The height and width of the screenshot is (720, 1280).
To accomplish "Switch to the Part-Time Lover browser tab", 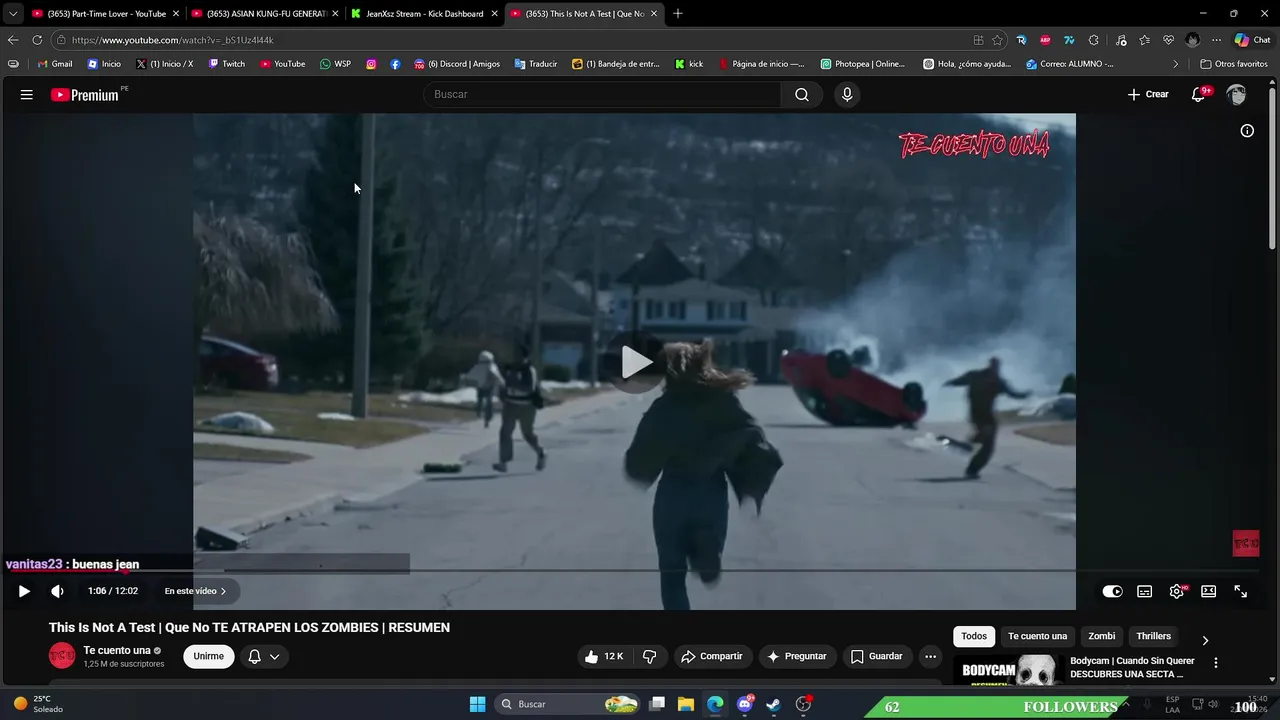I will 105,14.
